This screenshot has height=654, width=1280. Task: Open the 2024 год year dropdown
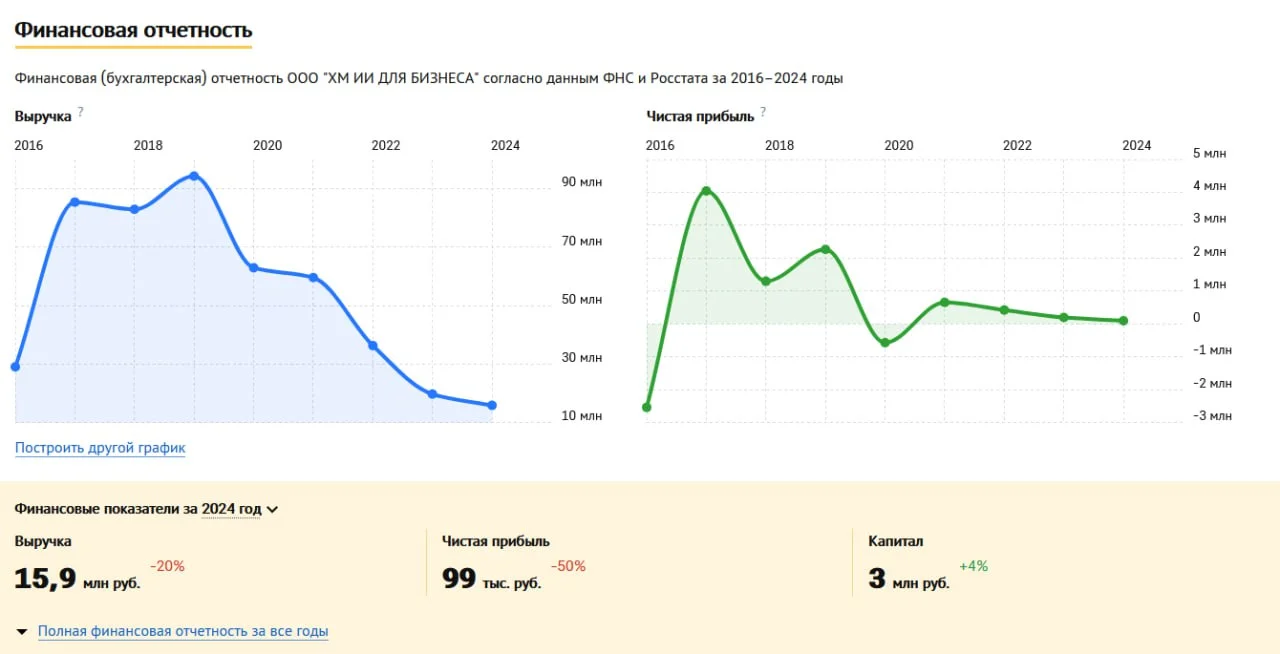pyautogui.click(x=240, y=509)
